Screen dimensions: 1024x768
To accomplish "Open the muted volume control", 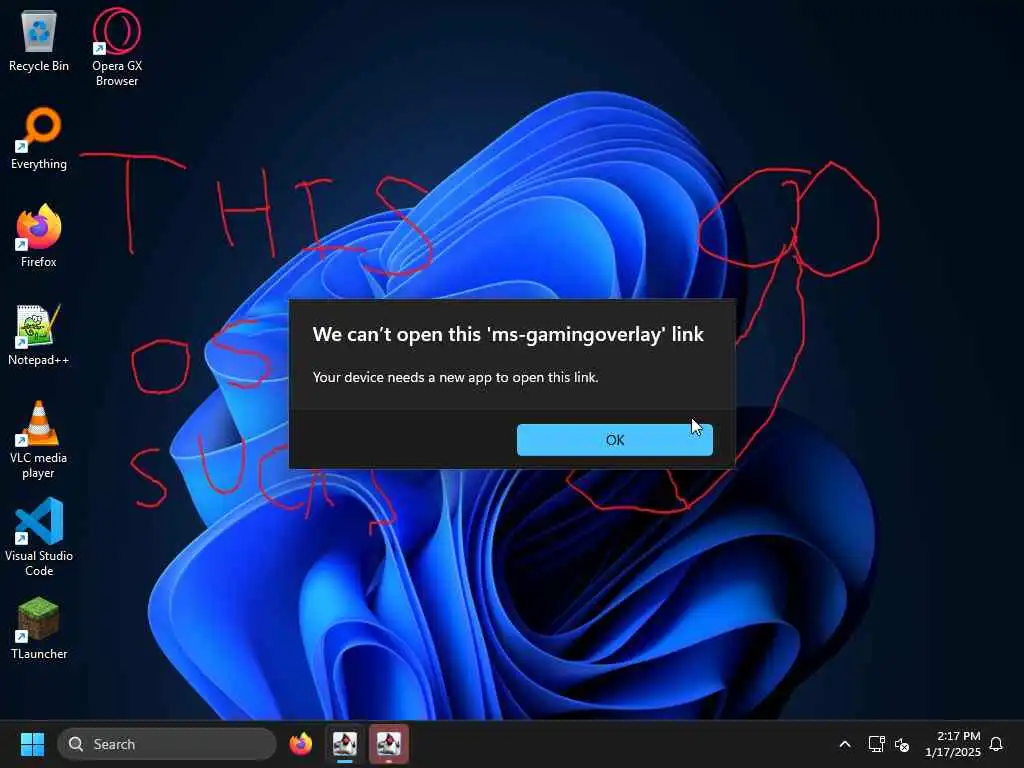I will click(902, 744).
